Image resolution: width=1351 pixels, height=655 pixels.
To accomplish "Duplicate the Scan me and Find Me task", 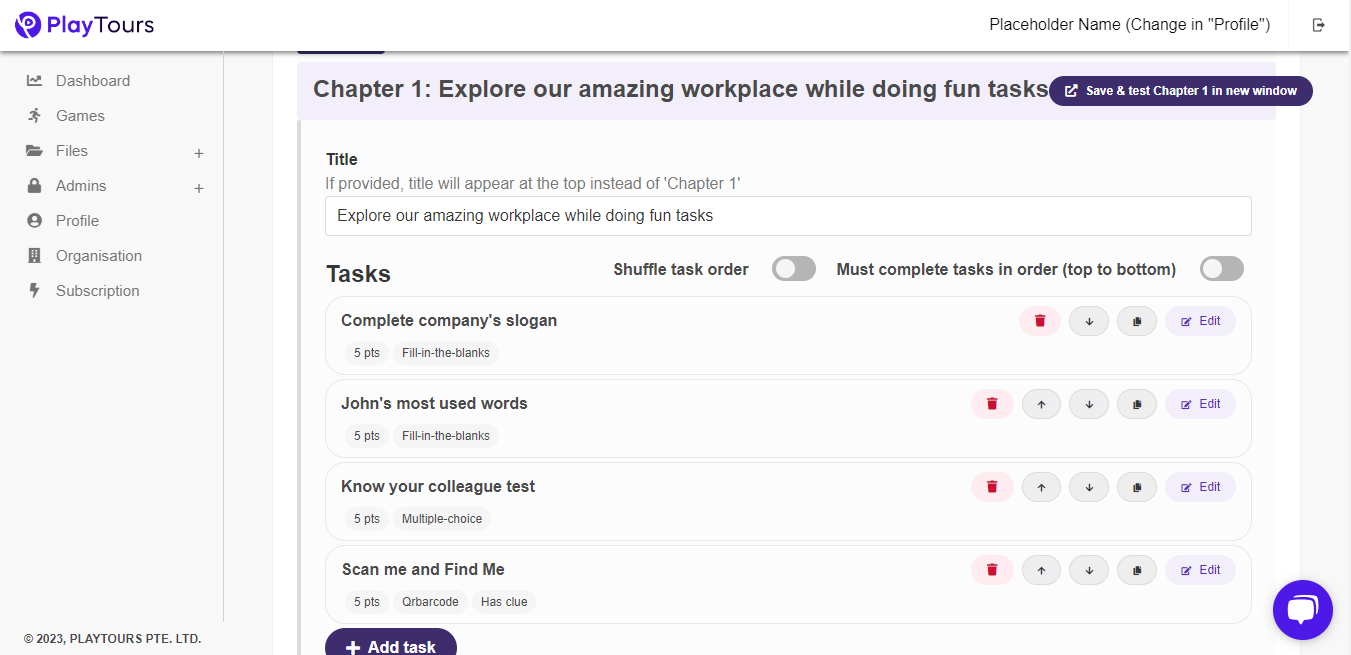I will click(x=1137, y=570).
